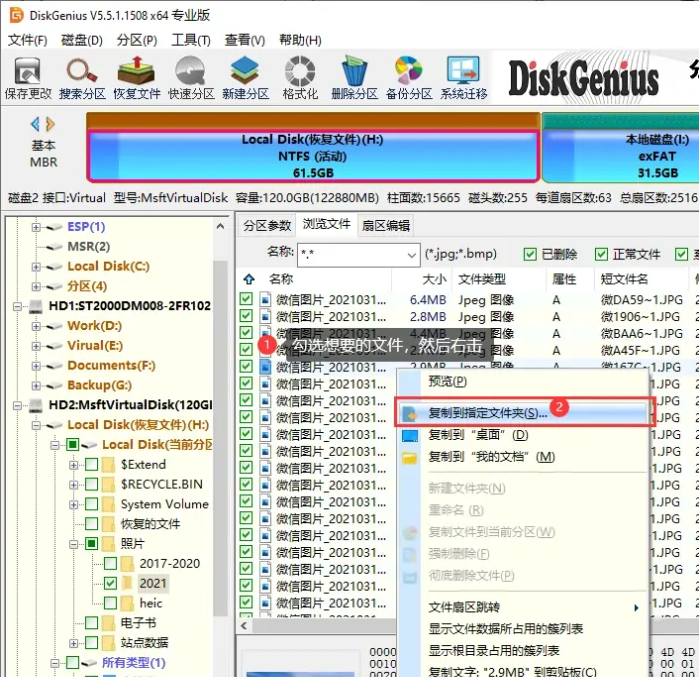This screenshot has height=677, width=699.
Task: Click the DiskGenius app logo in title bar
Action: (16, 15)
